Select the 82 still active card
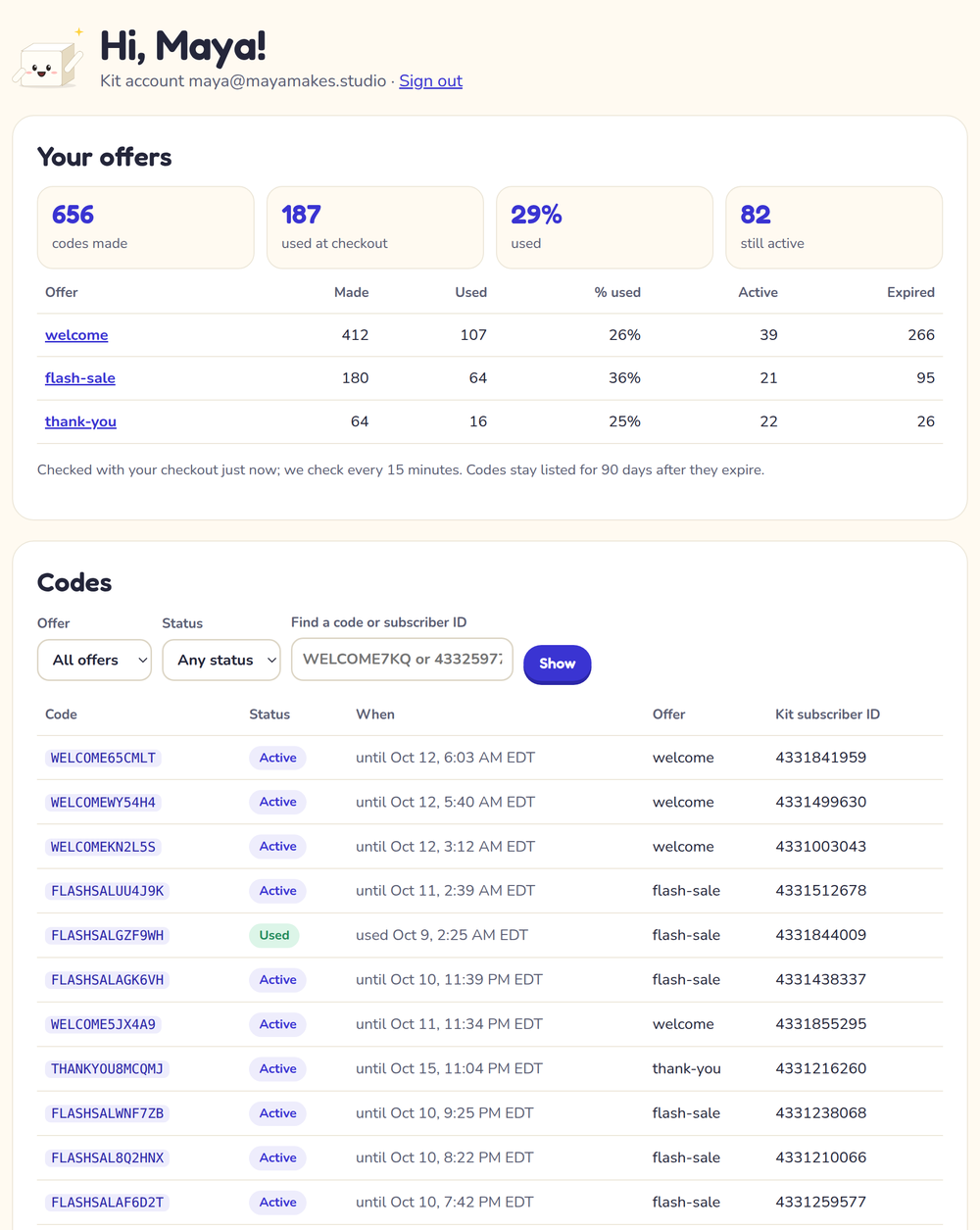Viewport: 980px width, 1230px height. point(834,227)
